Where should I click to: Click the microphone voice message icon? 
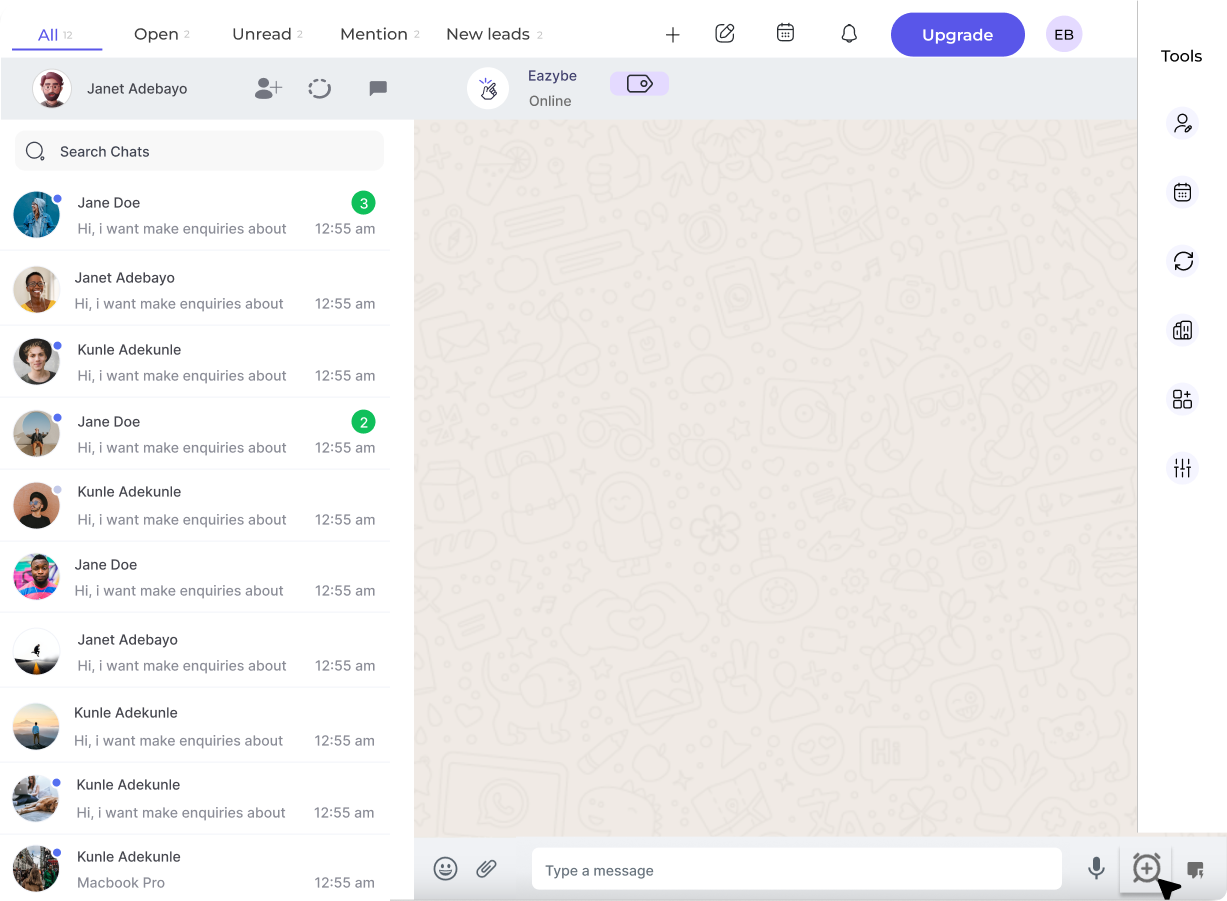[x=1097, y=868]
